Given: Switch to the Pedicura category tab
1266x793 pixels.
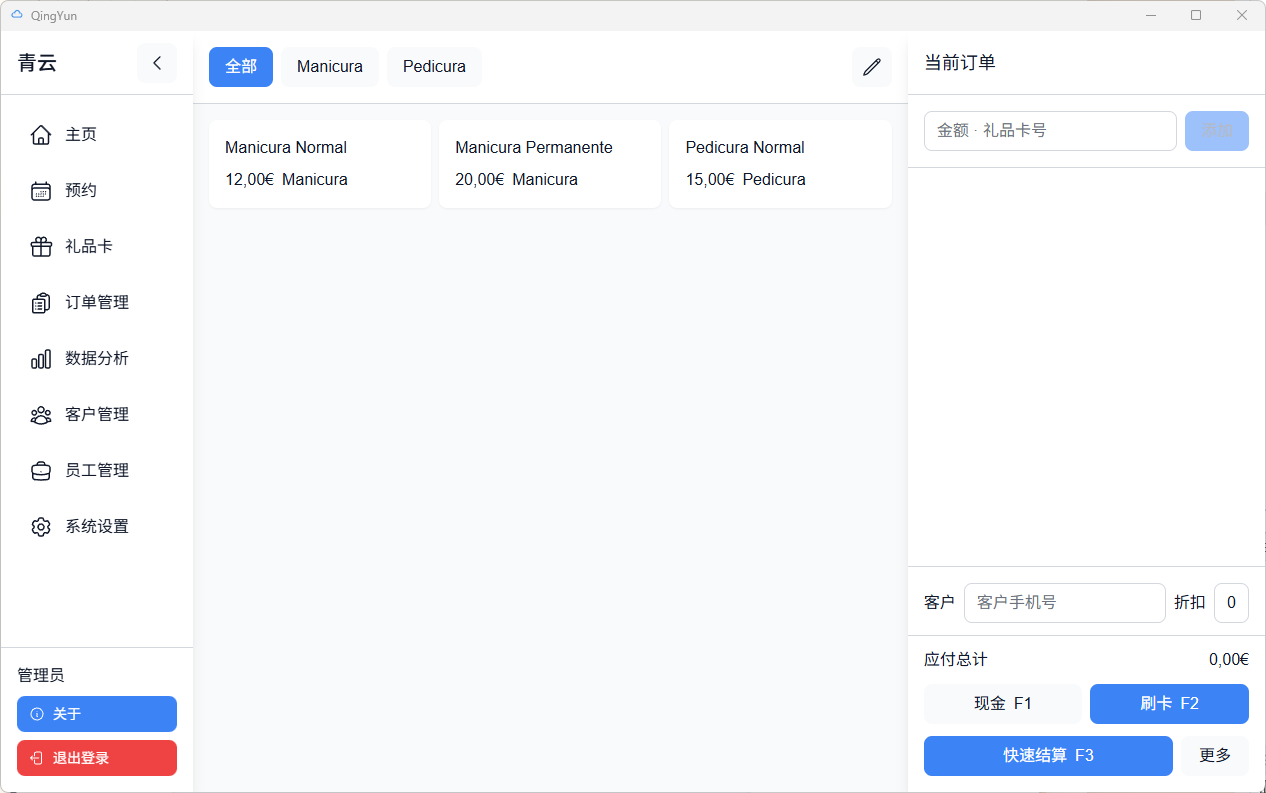Looking at the screenshot, I should 434,67.
